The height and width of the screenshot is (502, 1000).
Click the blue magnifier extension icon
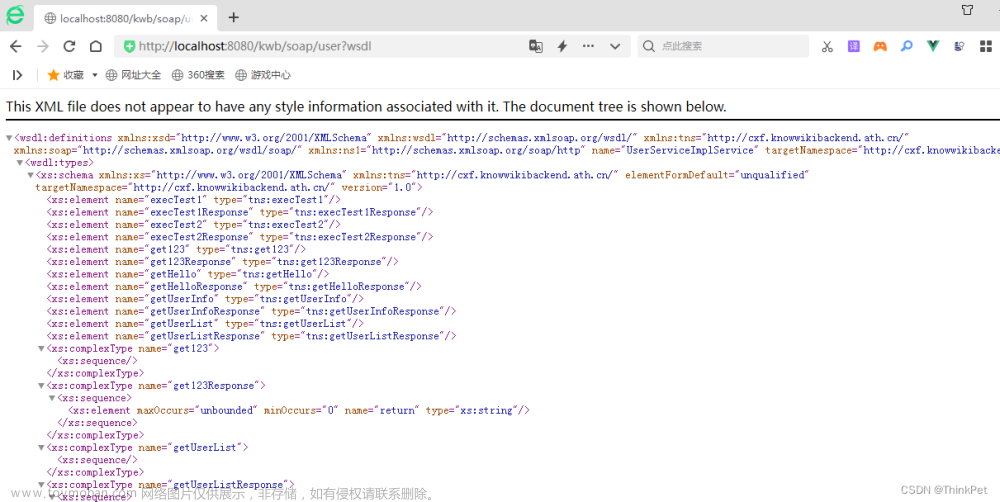(906, 46)
